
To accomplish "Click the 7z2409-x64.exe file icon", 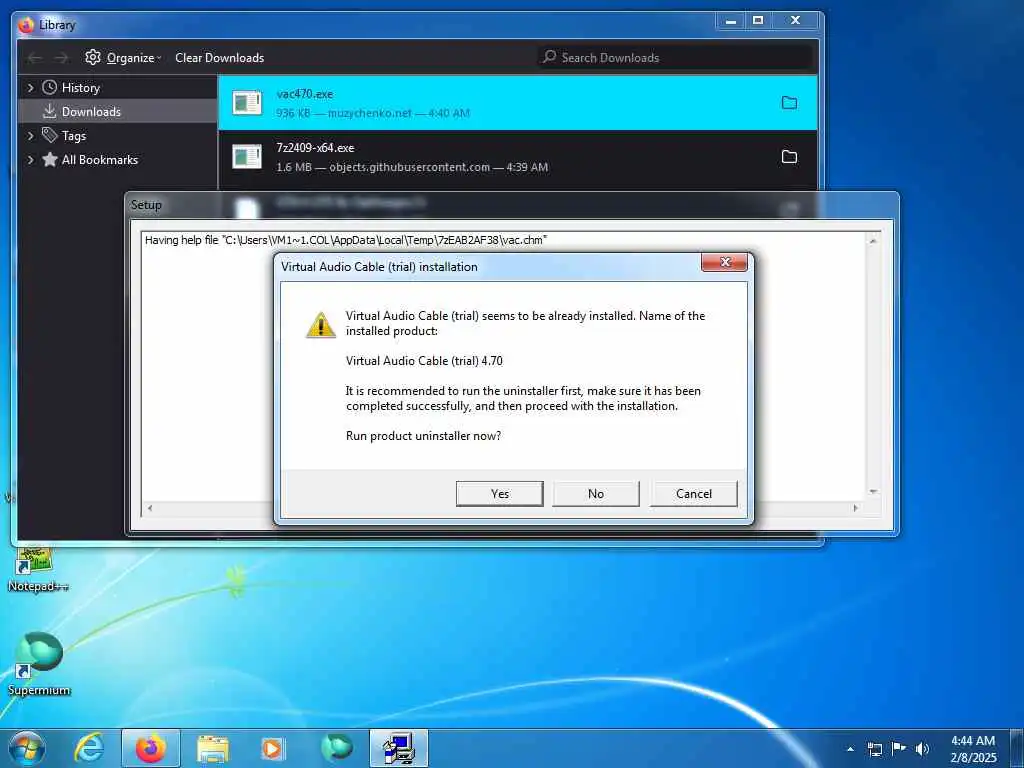I will 248,157.
